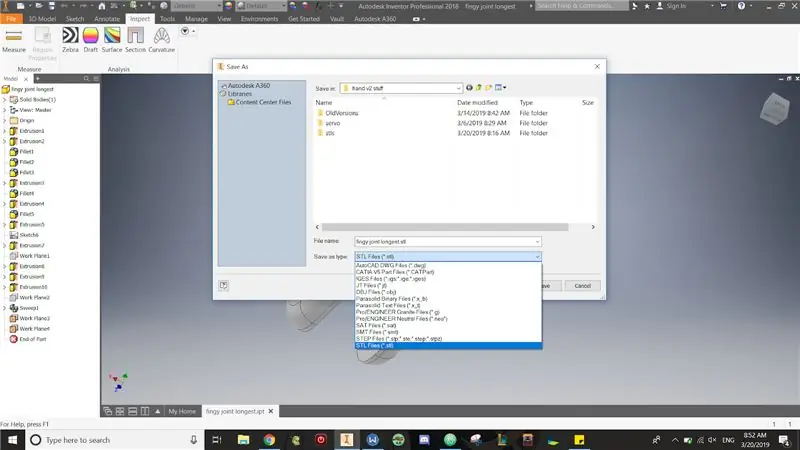Go up one folder level in Save As
The height and width of the screenshot is (450, 800).
479,88
